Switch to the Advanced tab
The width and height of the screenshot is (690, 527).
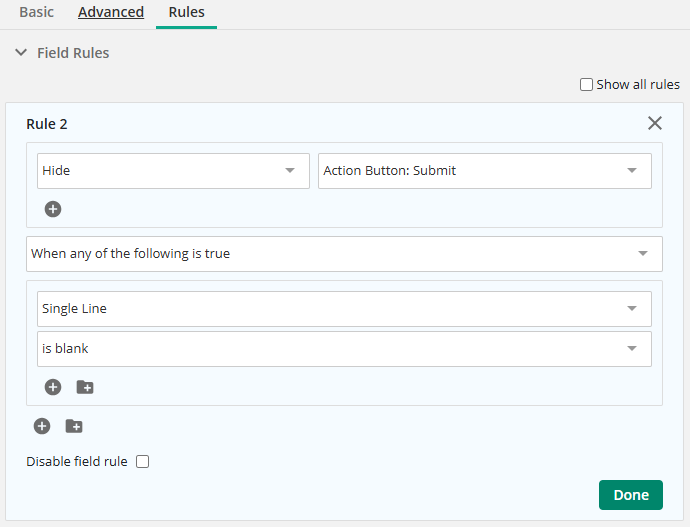(x=111, y=12)
